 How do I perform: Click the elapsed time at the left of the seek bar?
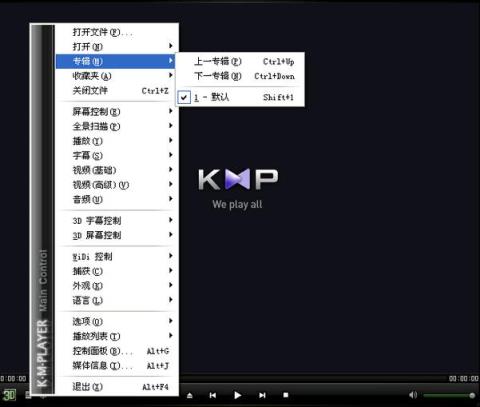(x=13, y=378)
